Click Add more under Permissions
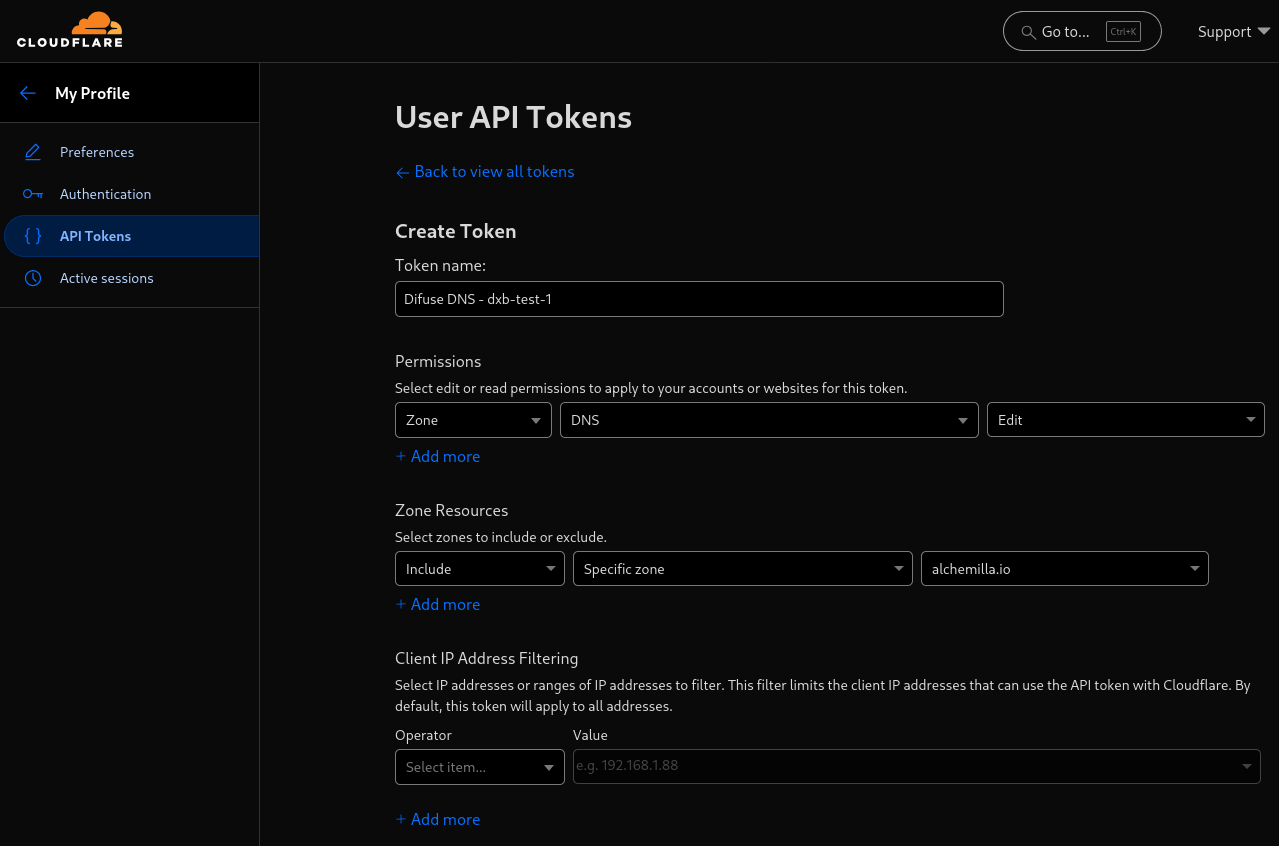This screenshot has width=1279, height=846. coord(438,456)
